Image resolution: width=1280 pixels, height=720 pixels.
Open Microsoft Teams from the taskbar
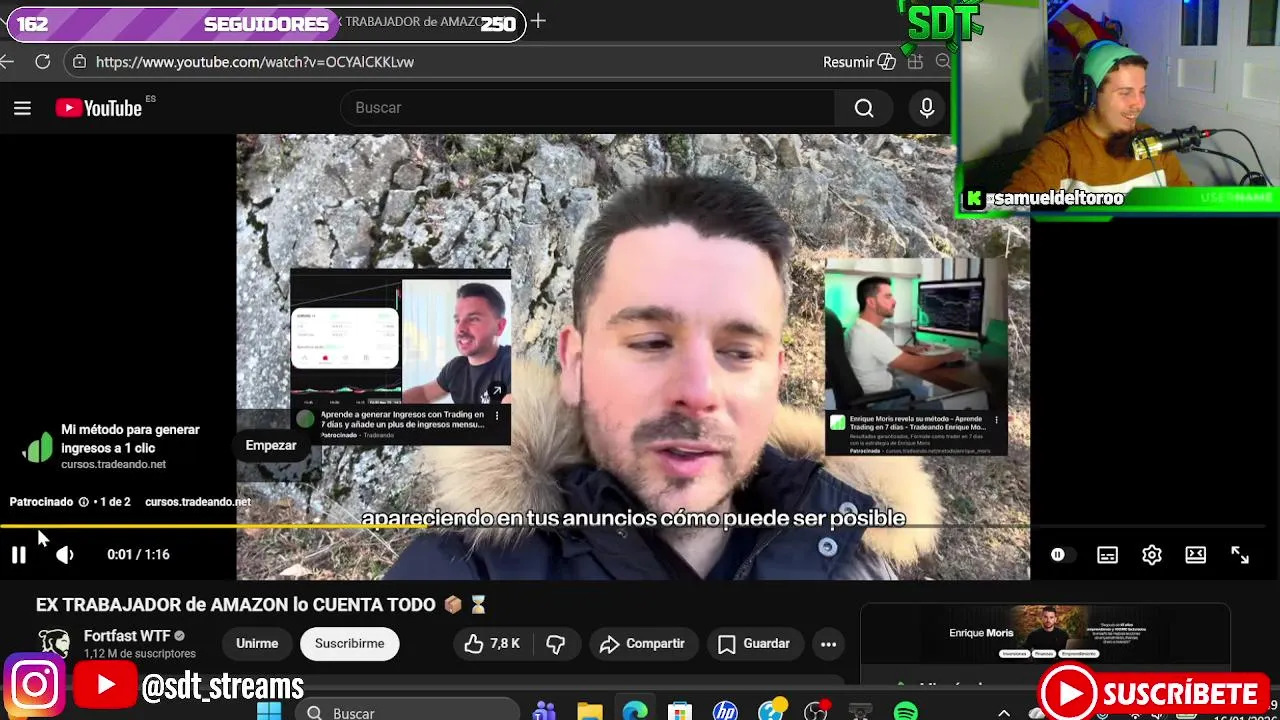pyautogui.click(x=545, y=712)
